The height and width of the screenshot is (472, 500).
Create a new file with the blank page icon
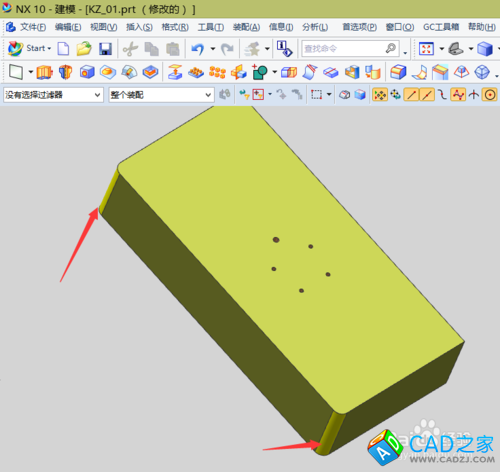click(63, 49)
